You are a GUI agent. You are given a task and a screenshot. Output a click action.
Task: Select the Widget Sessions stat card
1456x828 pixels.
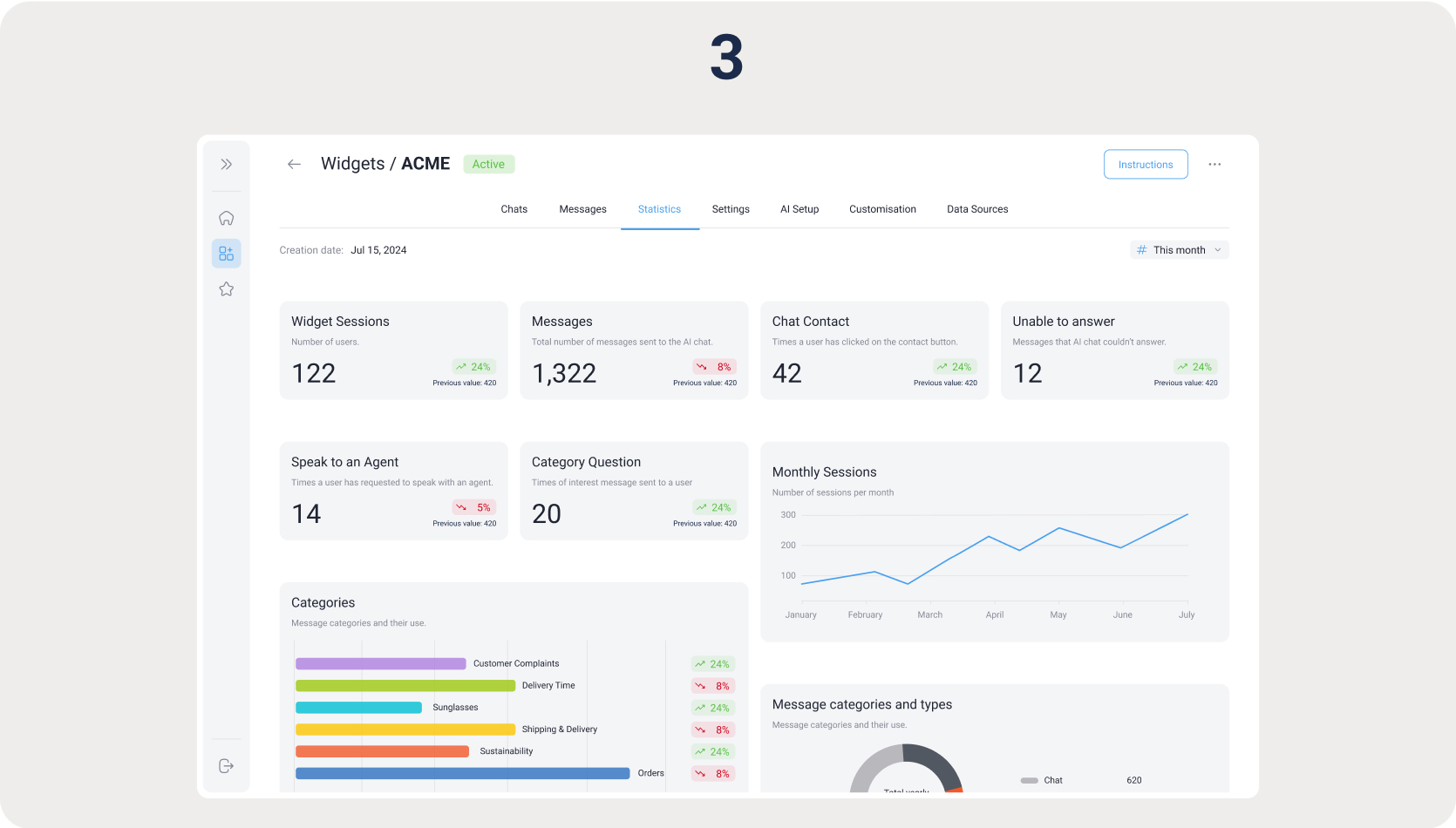pos(393,350)
